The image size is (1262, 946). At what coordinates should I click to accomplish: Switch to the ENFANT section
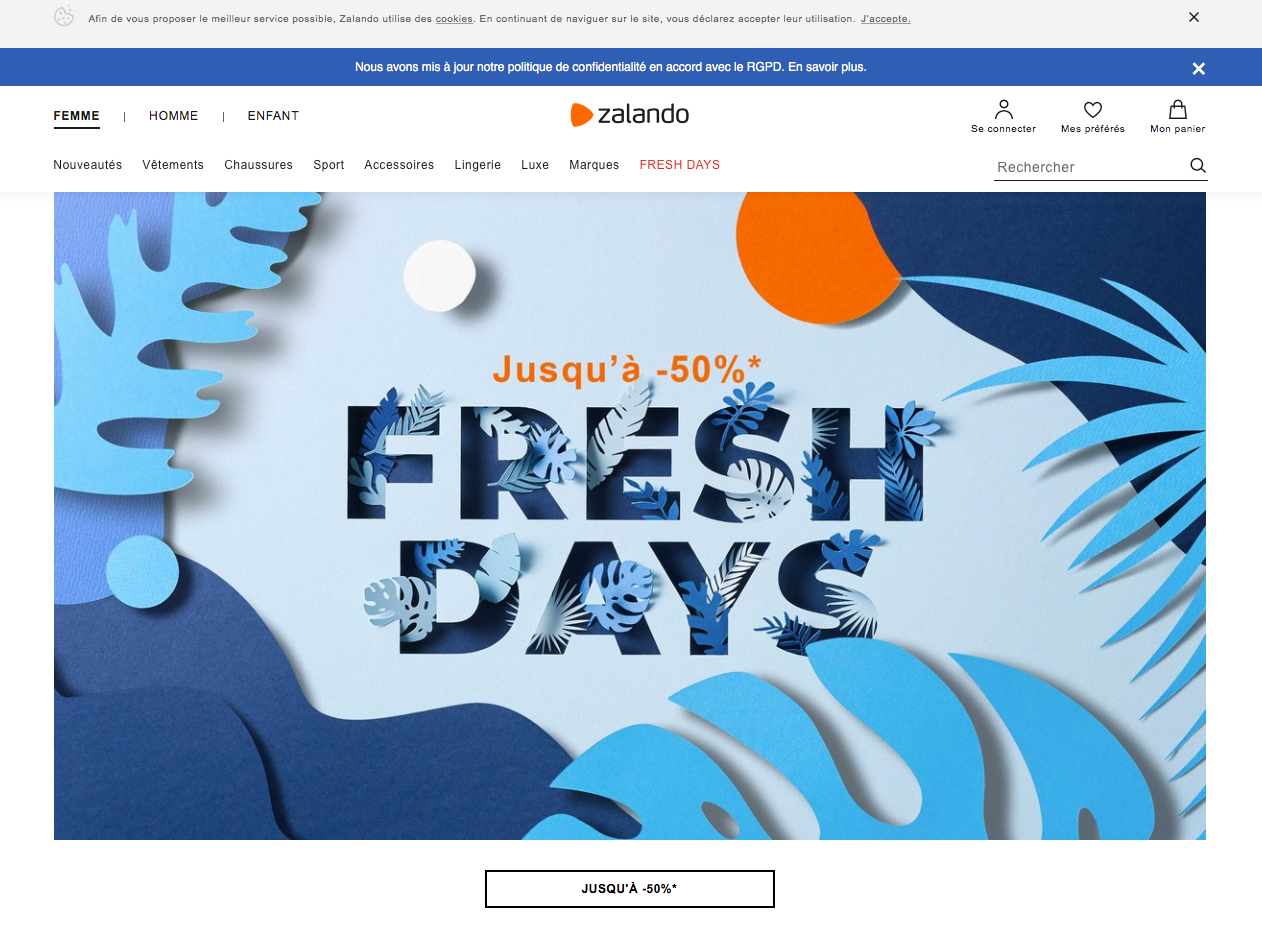coord(273,116)
